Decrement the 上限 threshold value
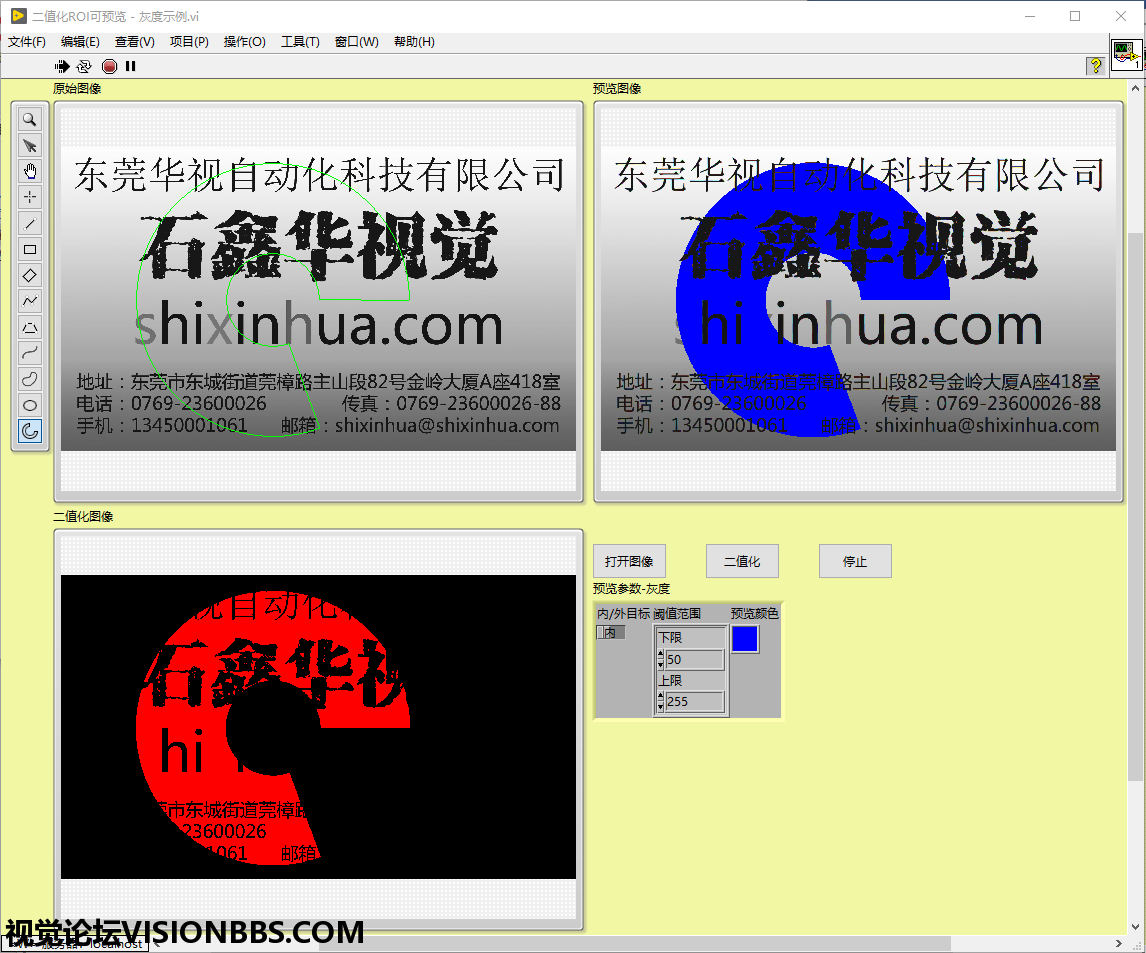The height and width of the screenshot is (953, 1146). point(660,706)
